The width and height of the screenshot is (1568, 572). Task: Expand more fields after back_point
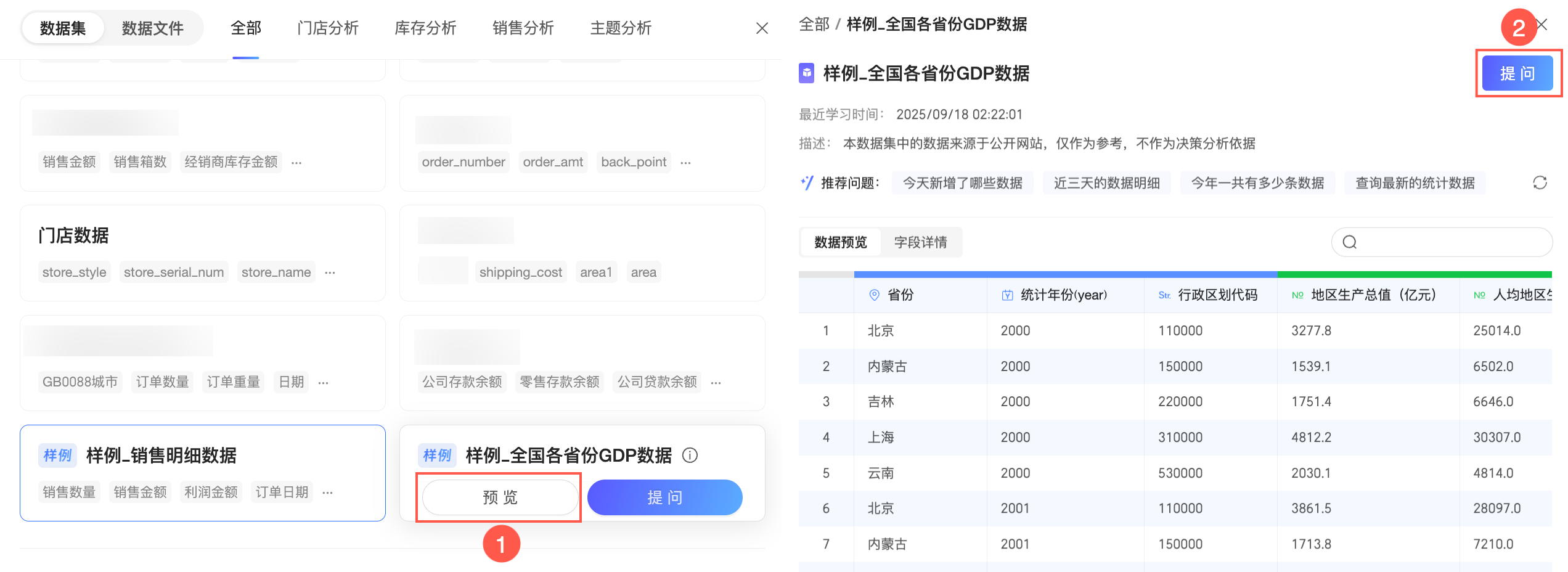[x=685, y=163]
